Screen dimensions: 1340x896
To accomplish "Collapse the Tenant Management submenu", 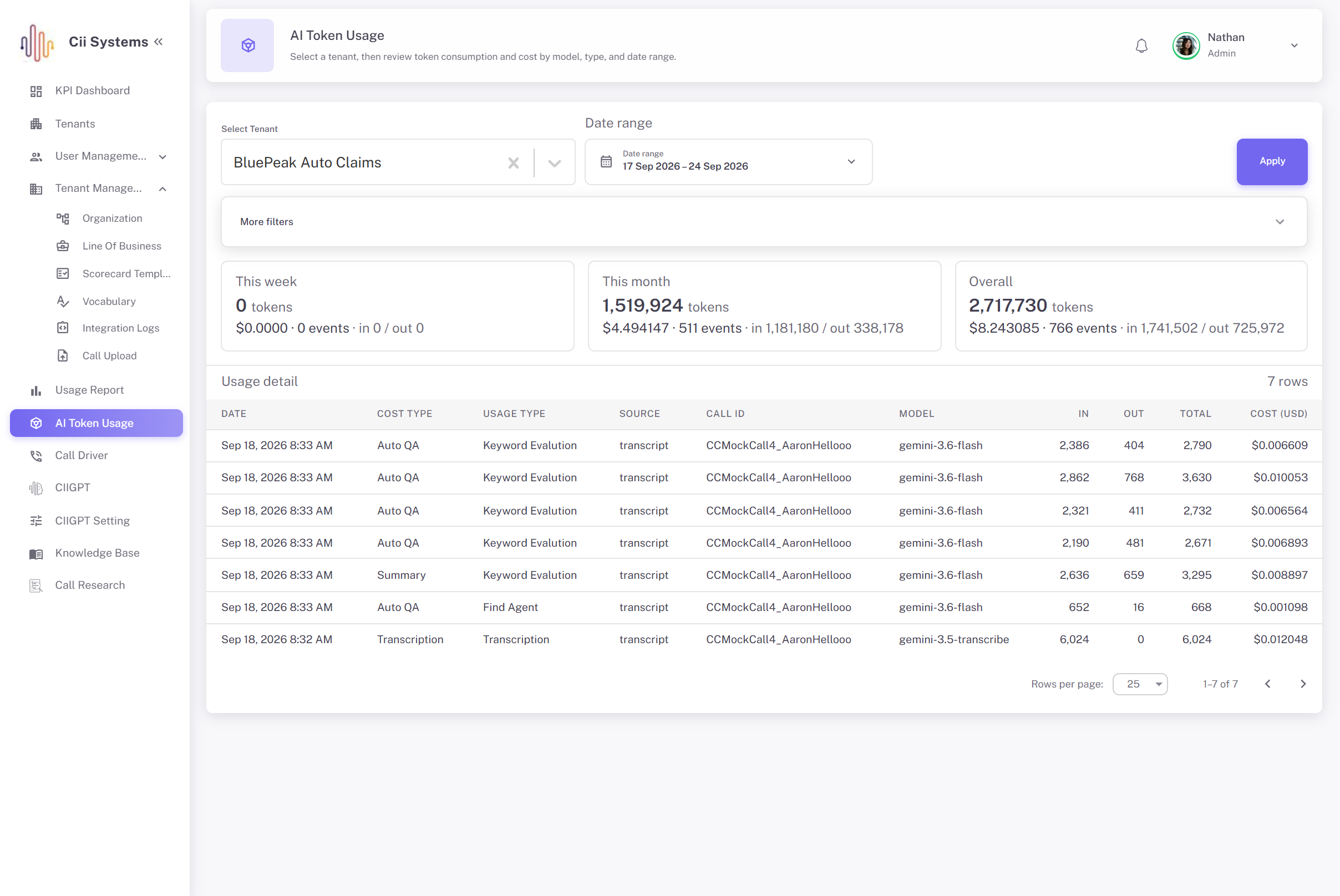I will (163, 189).
